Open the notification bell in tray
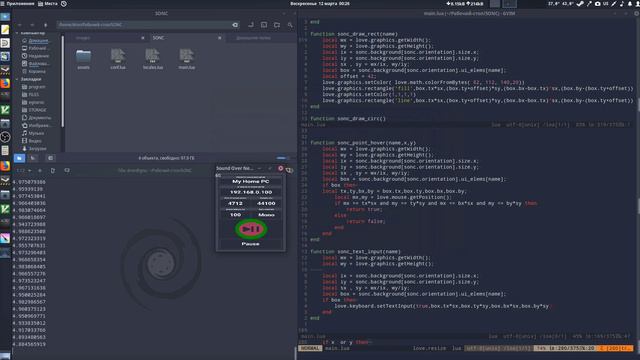 [630, 4]
